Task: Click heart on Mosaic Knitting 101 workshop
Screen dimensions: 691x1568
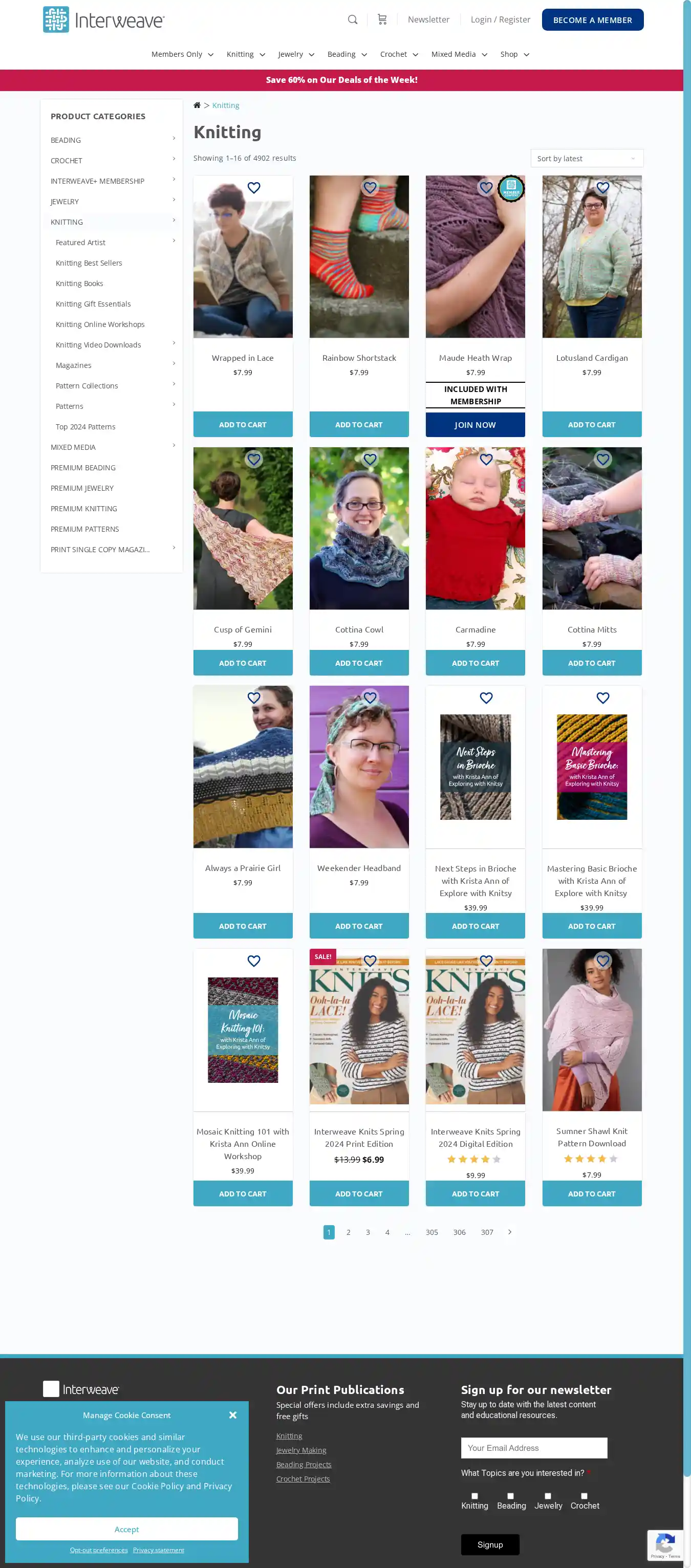Action: point(254,961)
